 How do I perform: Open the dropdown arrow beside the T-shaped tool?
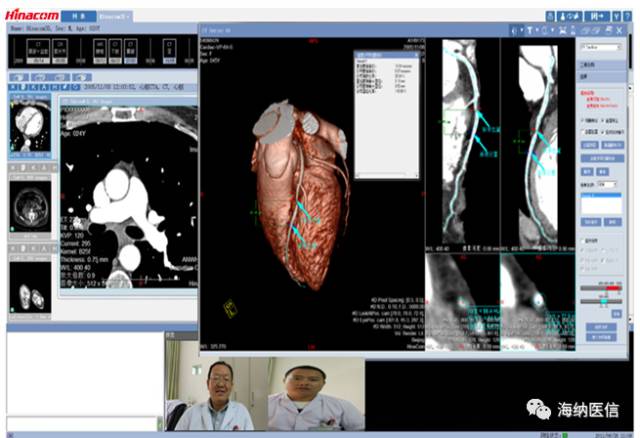(x=537, y=30)
